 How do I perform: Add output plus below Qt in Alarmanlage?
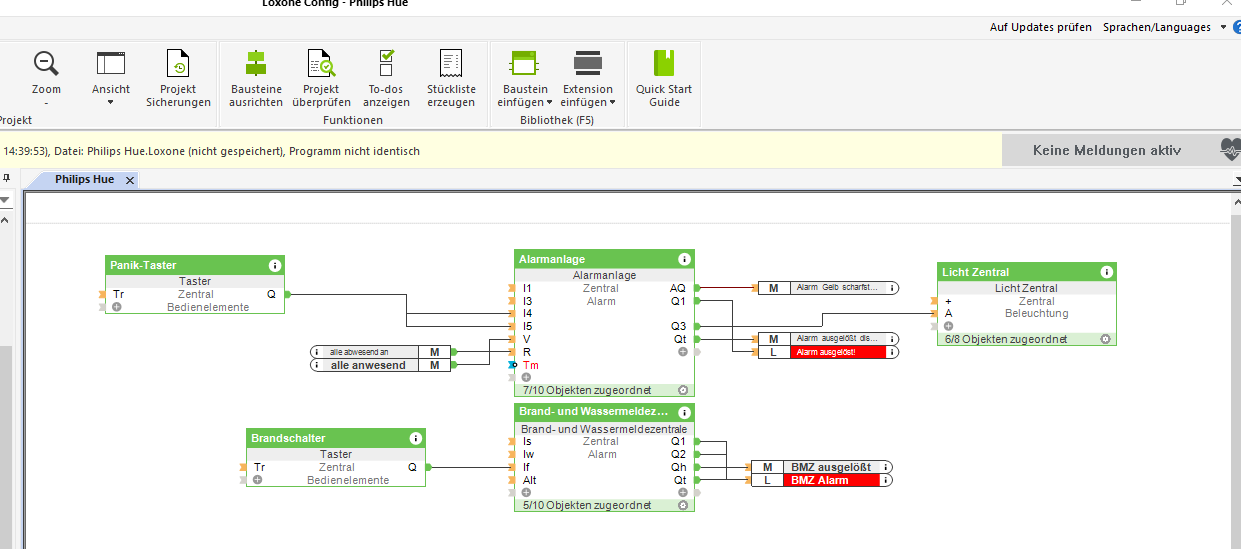coord(683,352)
